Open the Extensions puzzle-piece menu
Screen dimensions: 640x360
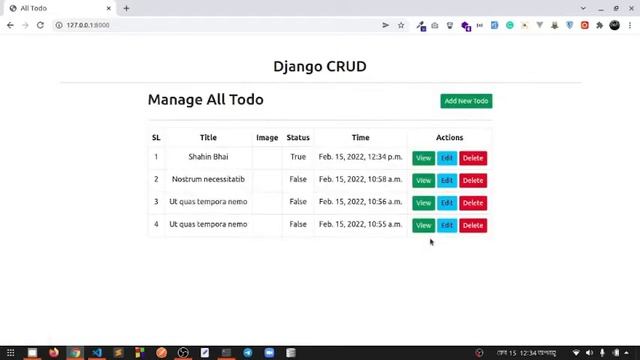[x=600, y=25]
